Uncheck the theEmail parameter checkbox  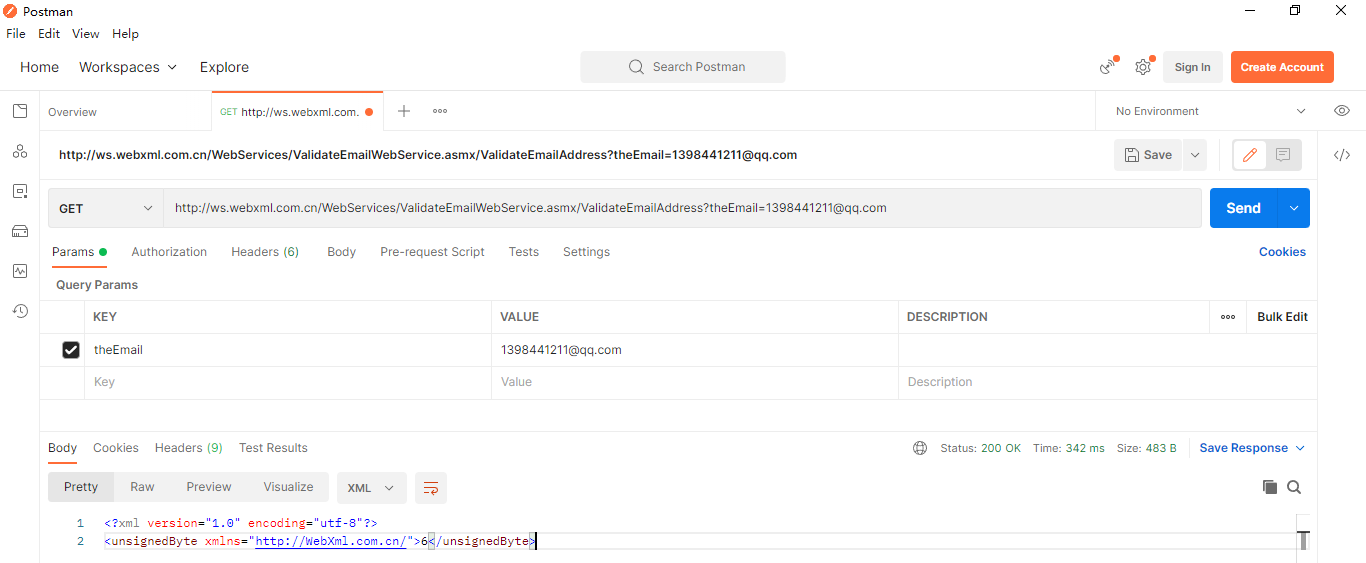[x=71, y=350]
